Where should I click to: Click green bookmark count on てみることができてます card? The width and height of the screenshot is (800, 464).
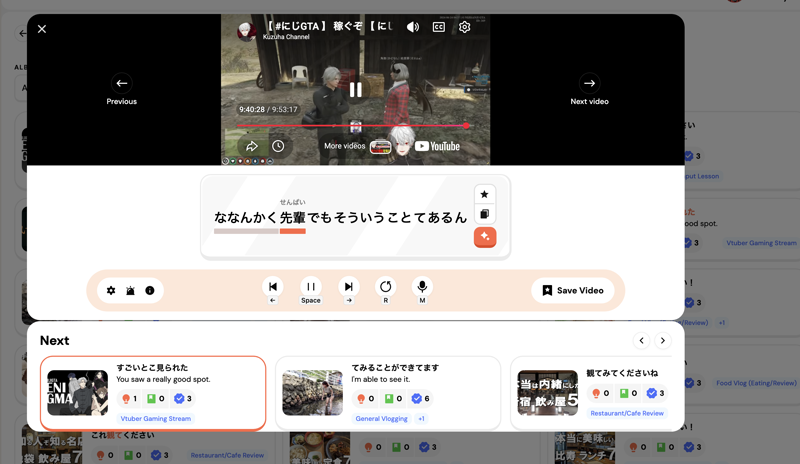pyautogui.click(x=393, y=399)
